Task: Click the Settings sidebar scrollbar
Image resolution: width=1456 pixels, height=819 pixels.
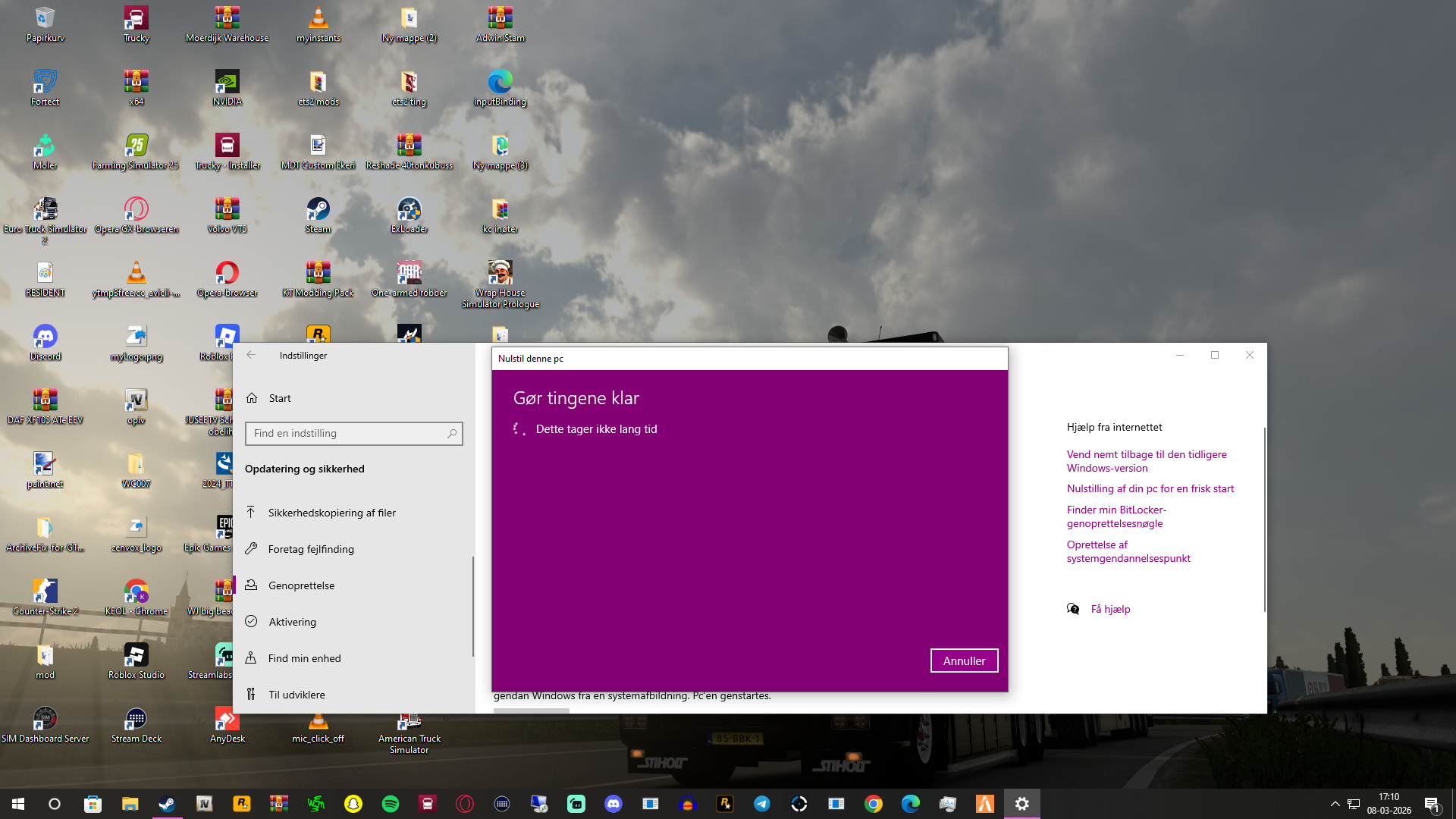Action: tap(473, 607)
